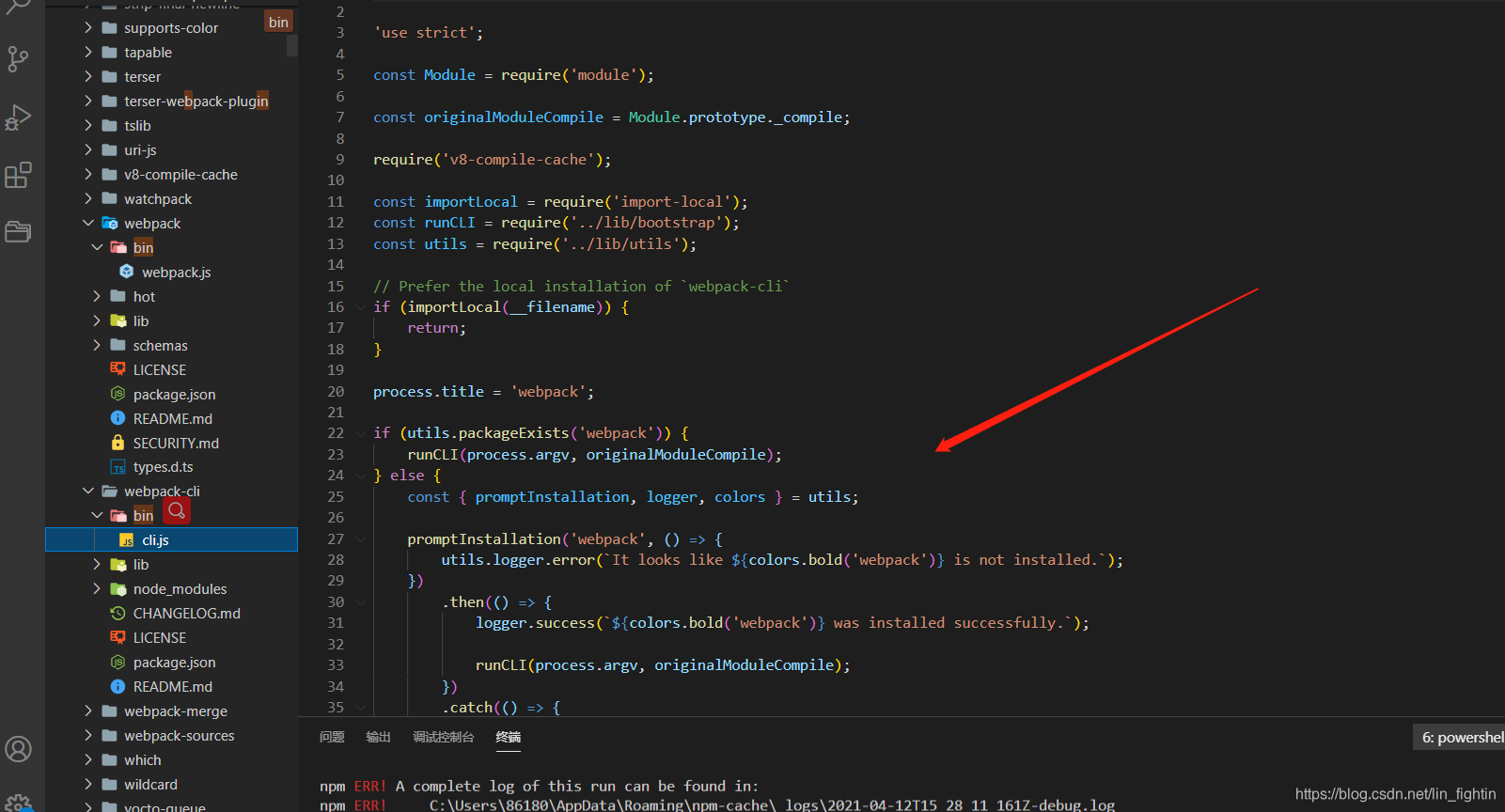
Task: Expand the node_modules folder under webpack-cli
Action: 97,589
